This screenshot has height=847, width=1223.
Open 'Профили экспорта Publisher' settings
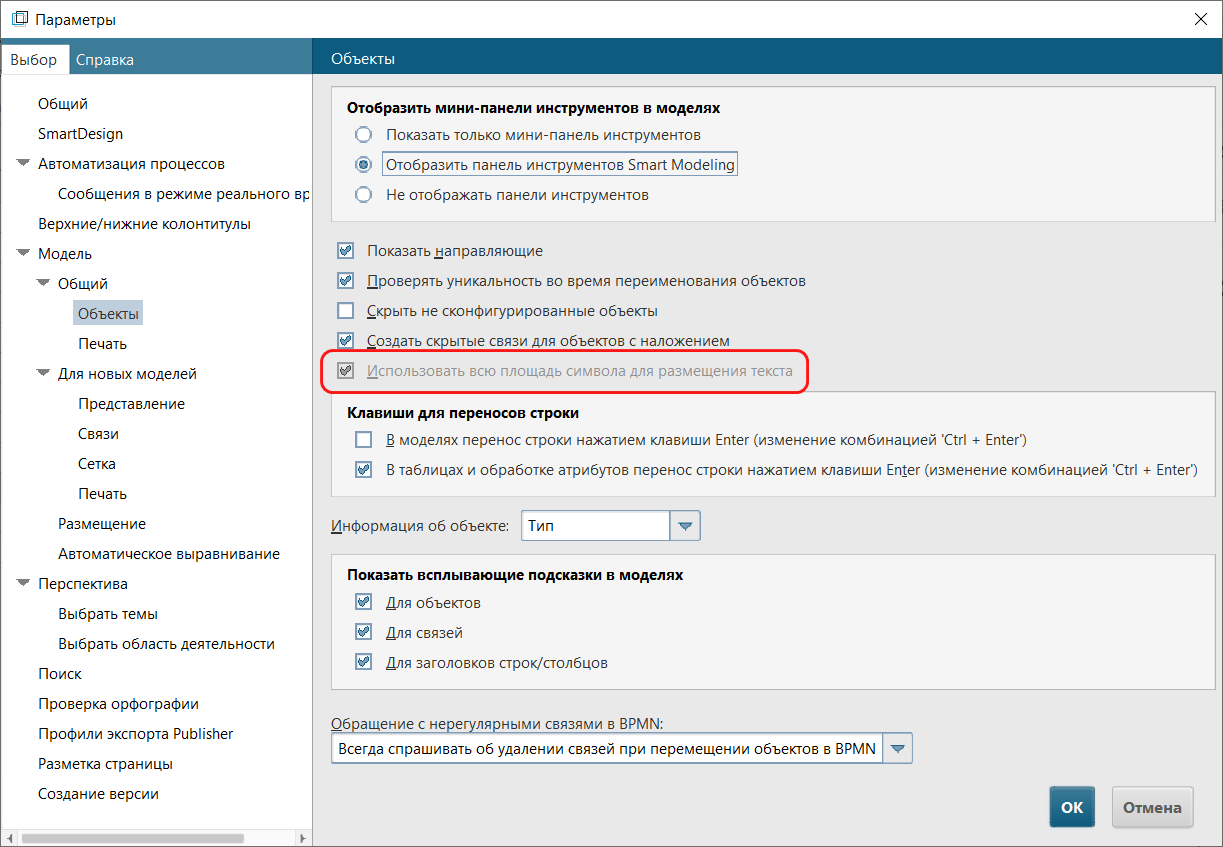click(x=135, y=734)
